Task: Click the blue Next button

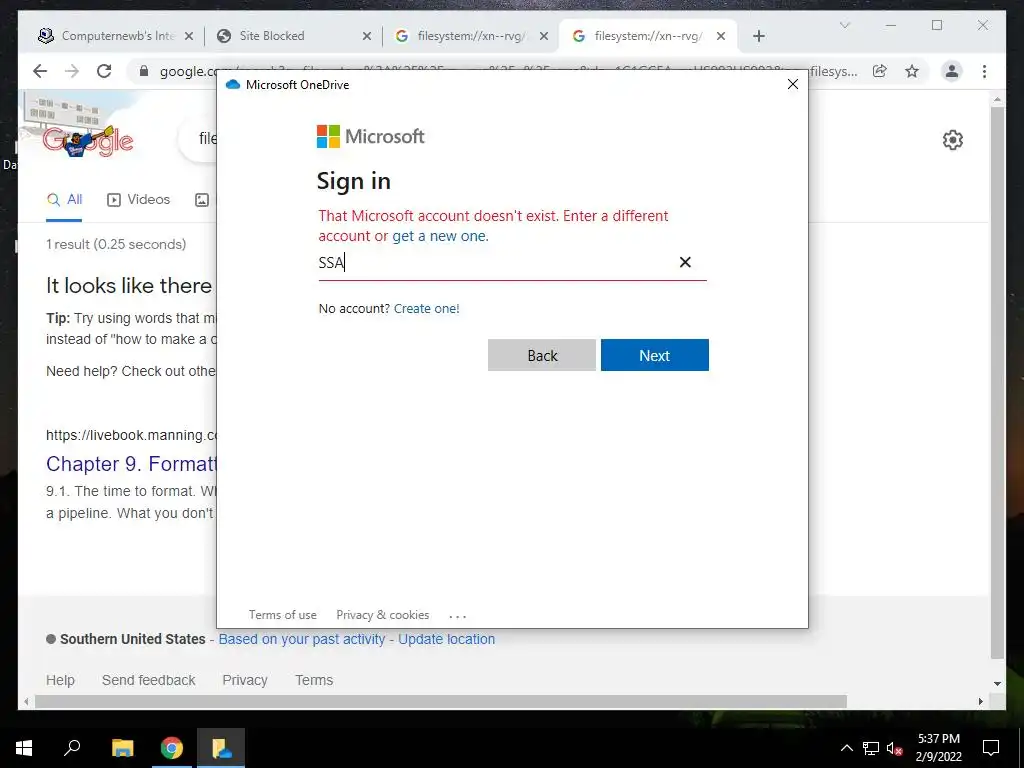Action: 654,355
